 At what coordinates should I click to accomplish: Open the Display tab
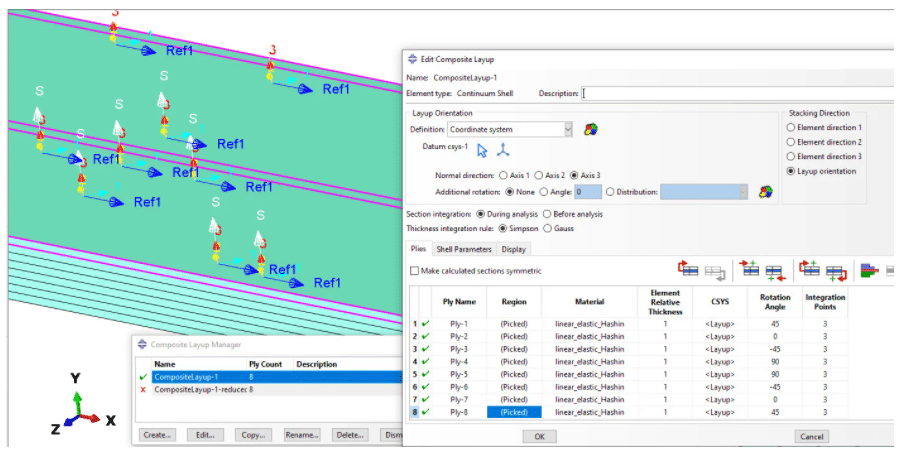(514, 249)
